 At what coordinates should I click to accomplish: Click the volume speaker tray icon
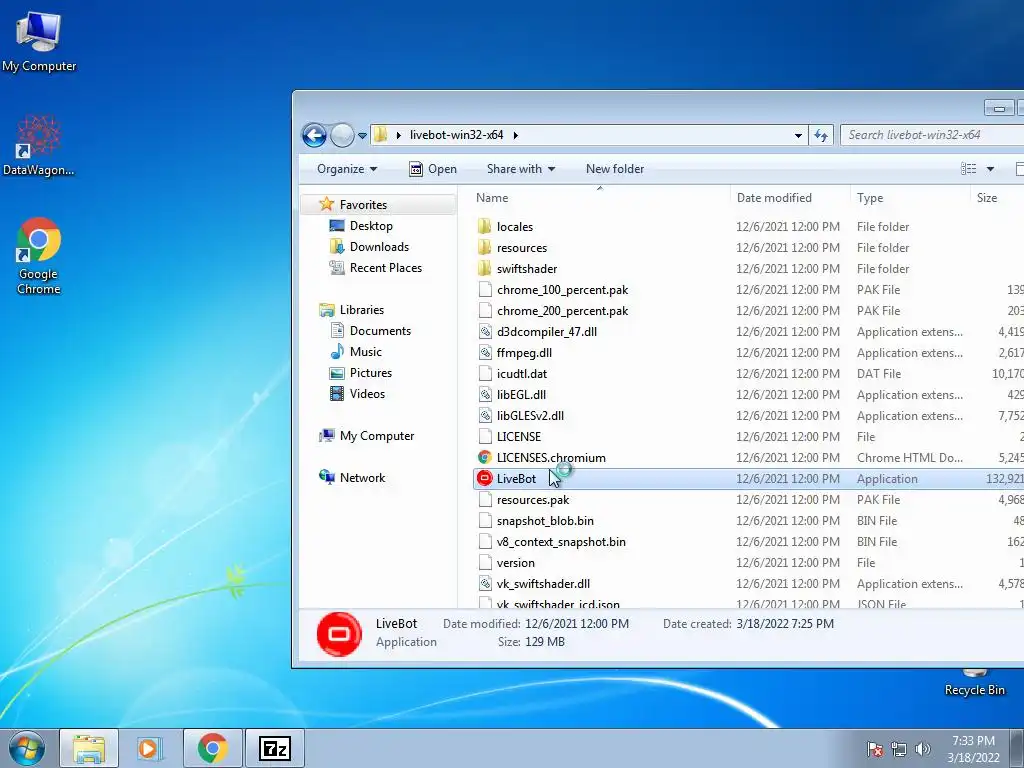923,749
